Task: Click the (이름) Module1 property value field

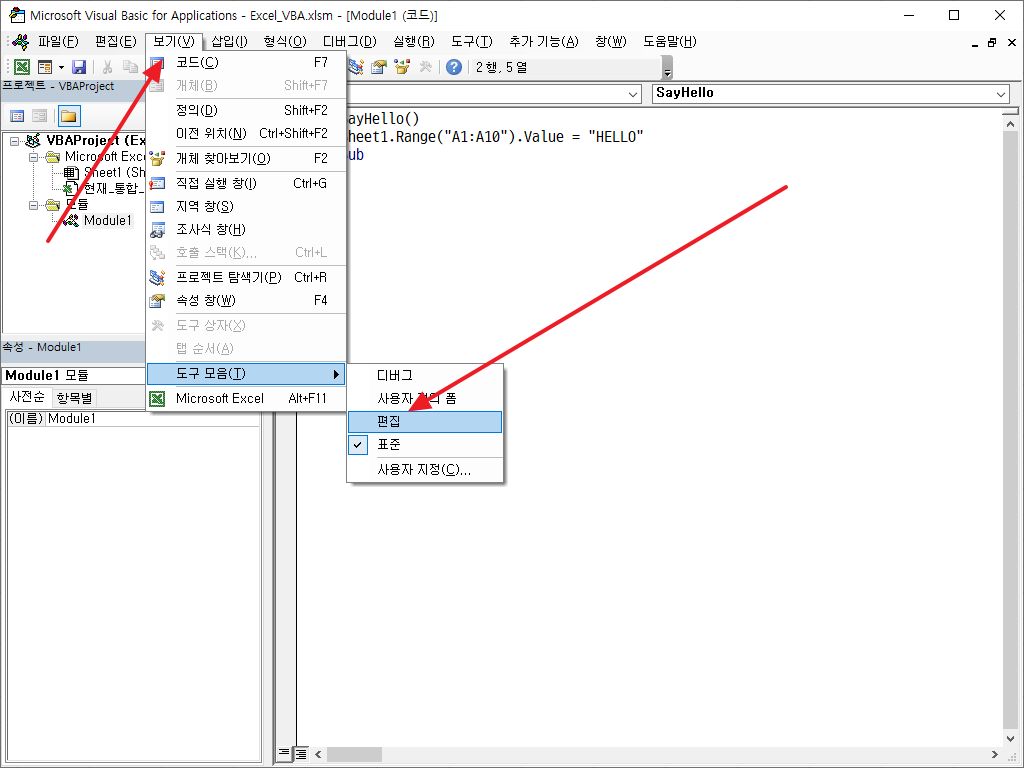Action: point(153,419)
